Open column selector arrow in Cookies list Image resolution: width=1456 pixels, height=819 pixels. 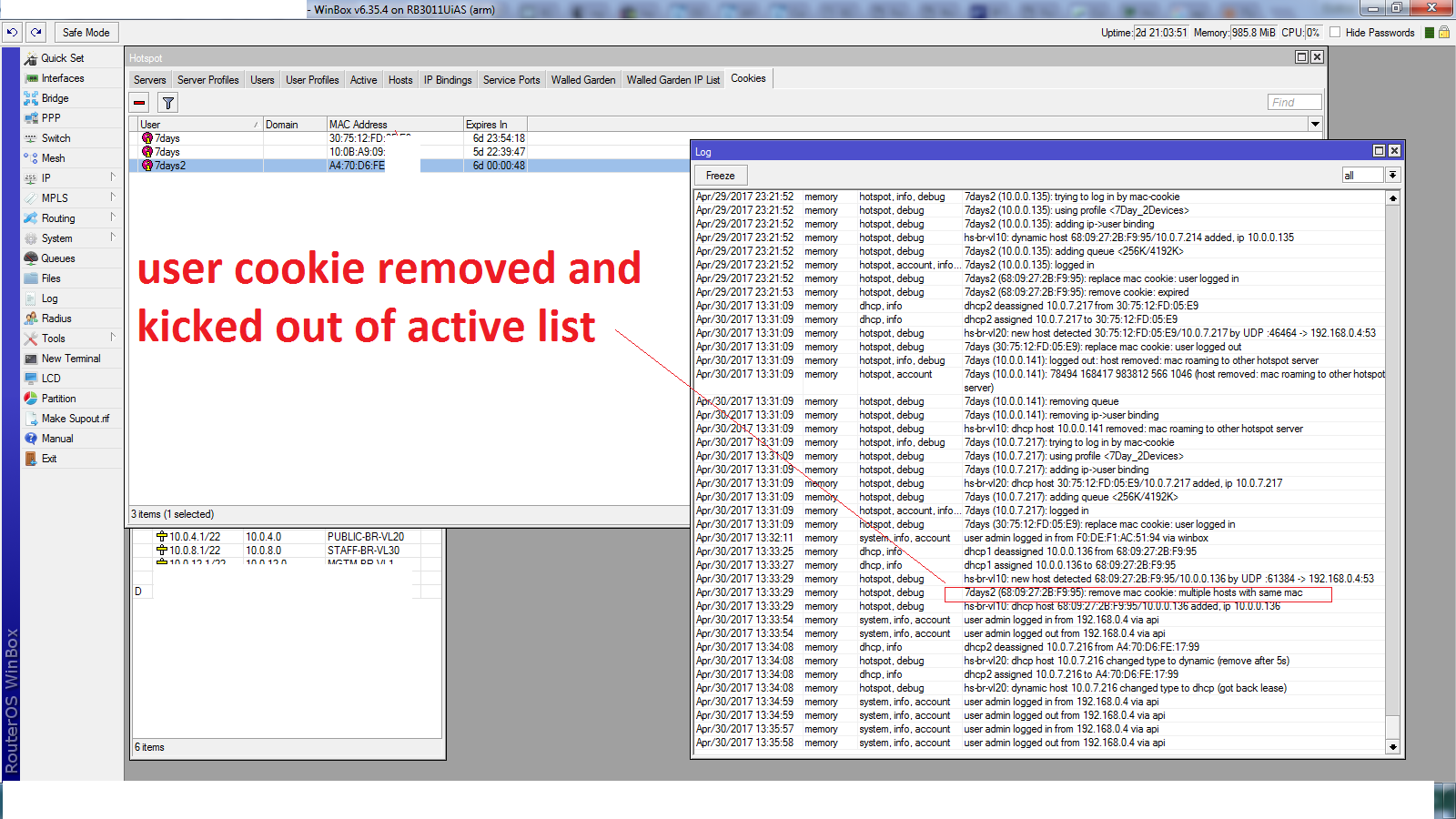[x=1316, y=124]
